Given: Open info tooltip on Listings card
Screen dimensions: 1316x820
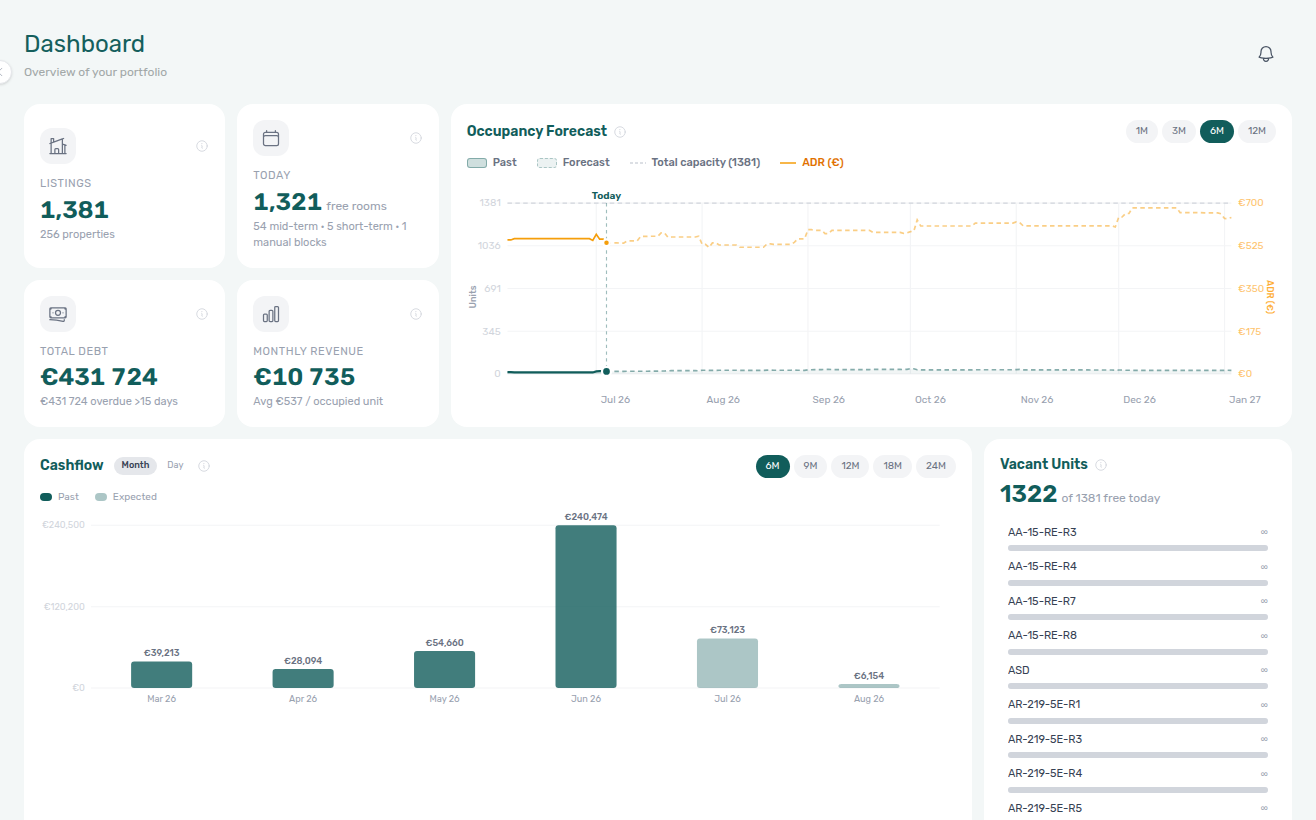Looking at the screenshot, I should tap(202, 146).
